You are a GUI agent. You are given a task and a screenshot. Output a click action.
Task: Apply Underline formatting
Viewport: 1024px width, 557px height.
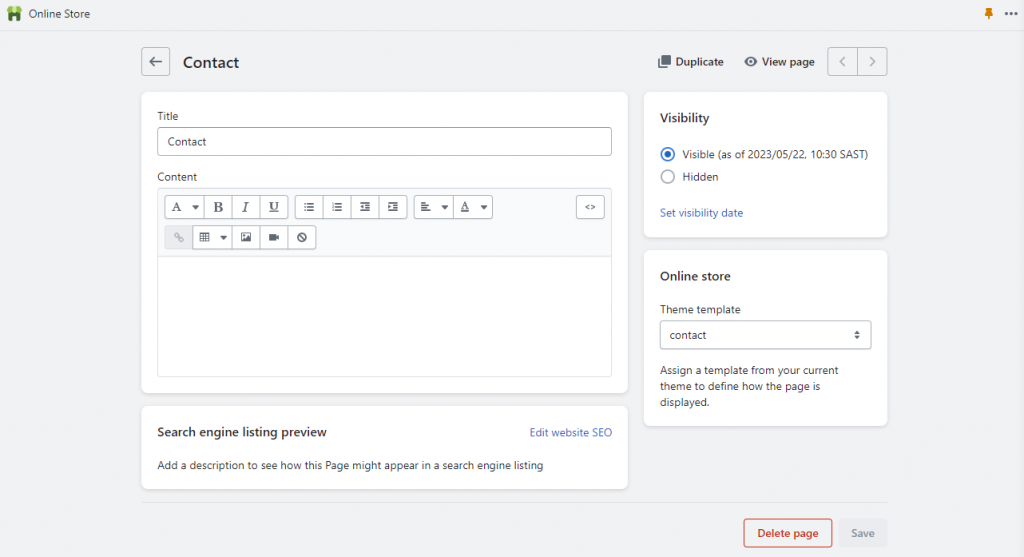(274, 207)
